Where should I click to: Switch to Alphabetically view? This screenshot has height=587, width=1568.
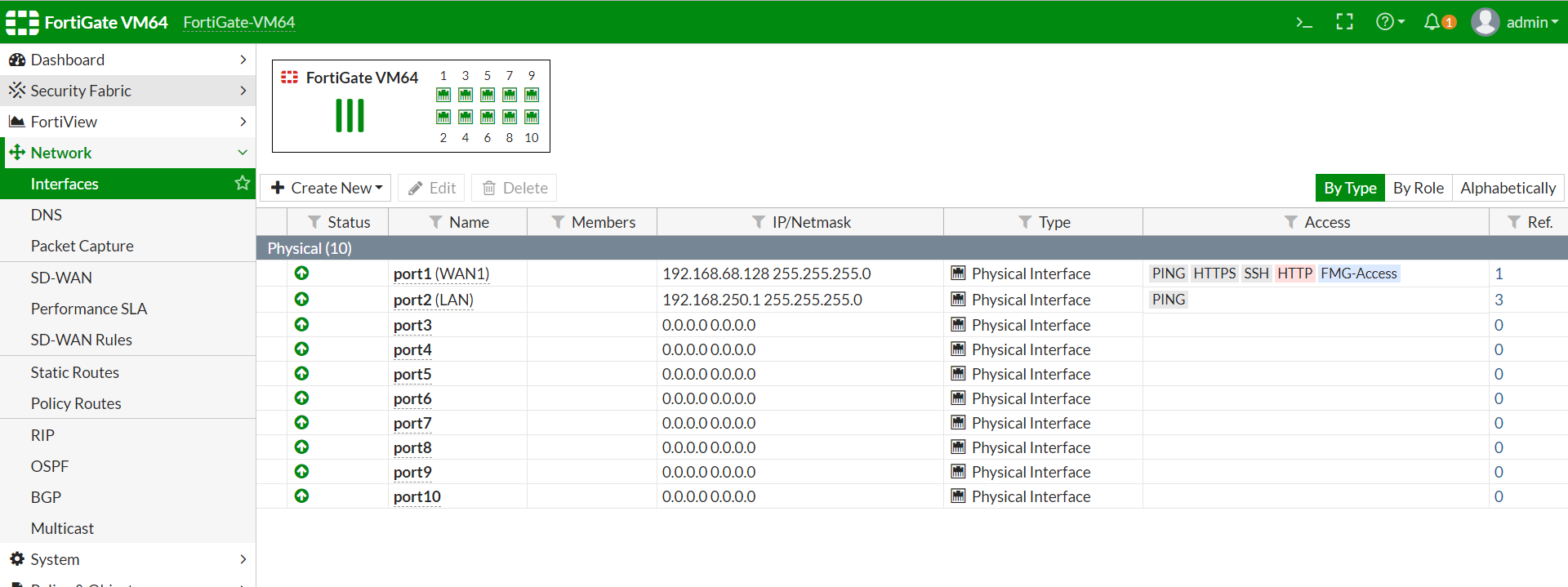(1508, 188)
